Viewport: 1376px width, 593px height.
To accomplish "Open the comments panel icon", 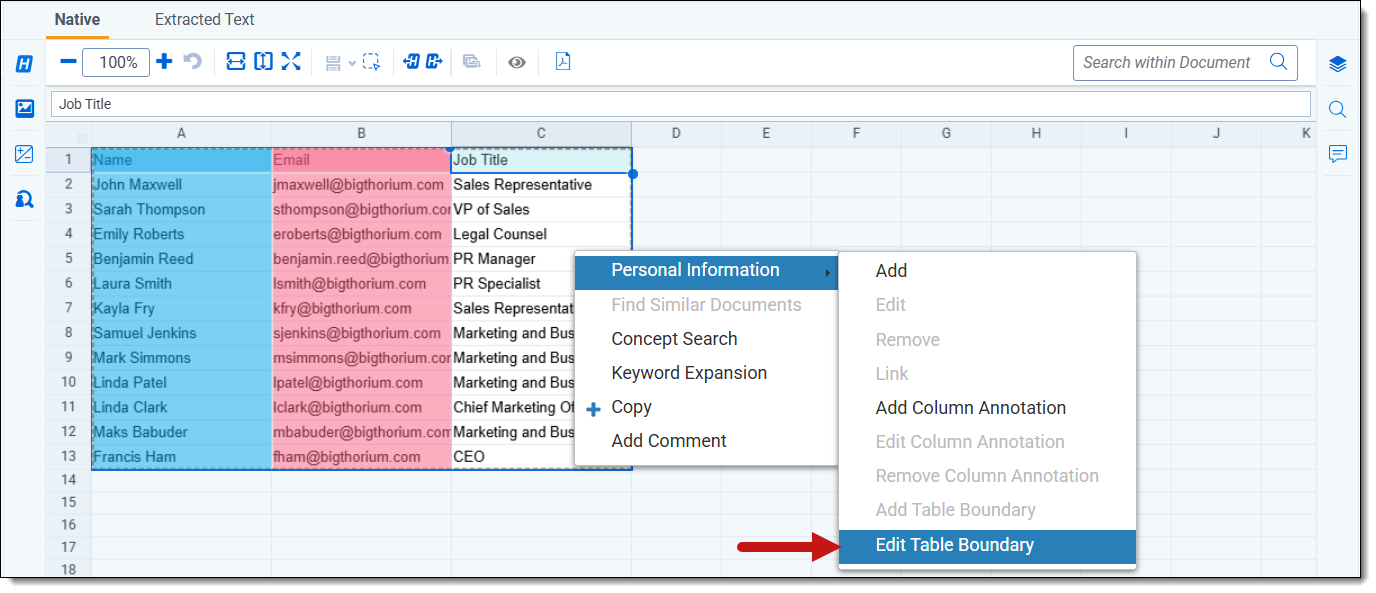I will pos(1338,153).
